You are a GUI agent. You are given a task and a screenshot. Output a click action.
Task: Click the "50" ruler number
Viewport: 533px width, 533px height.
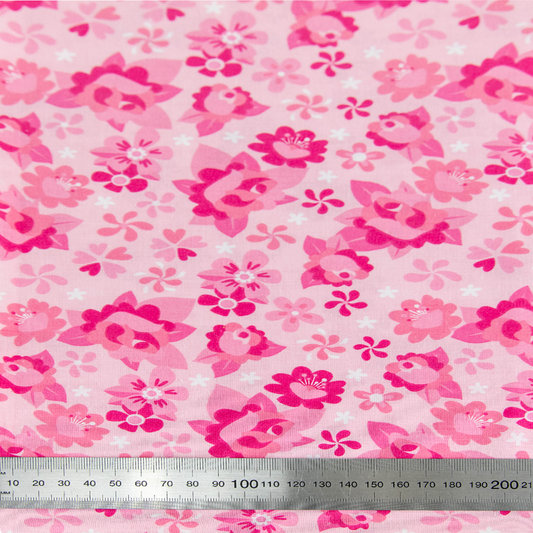tap(116, 483)
